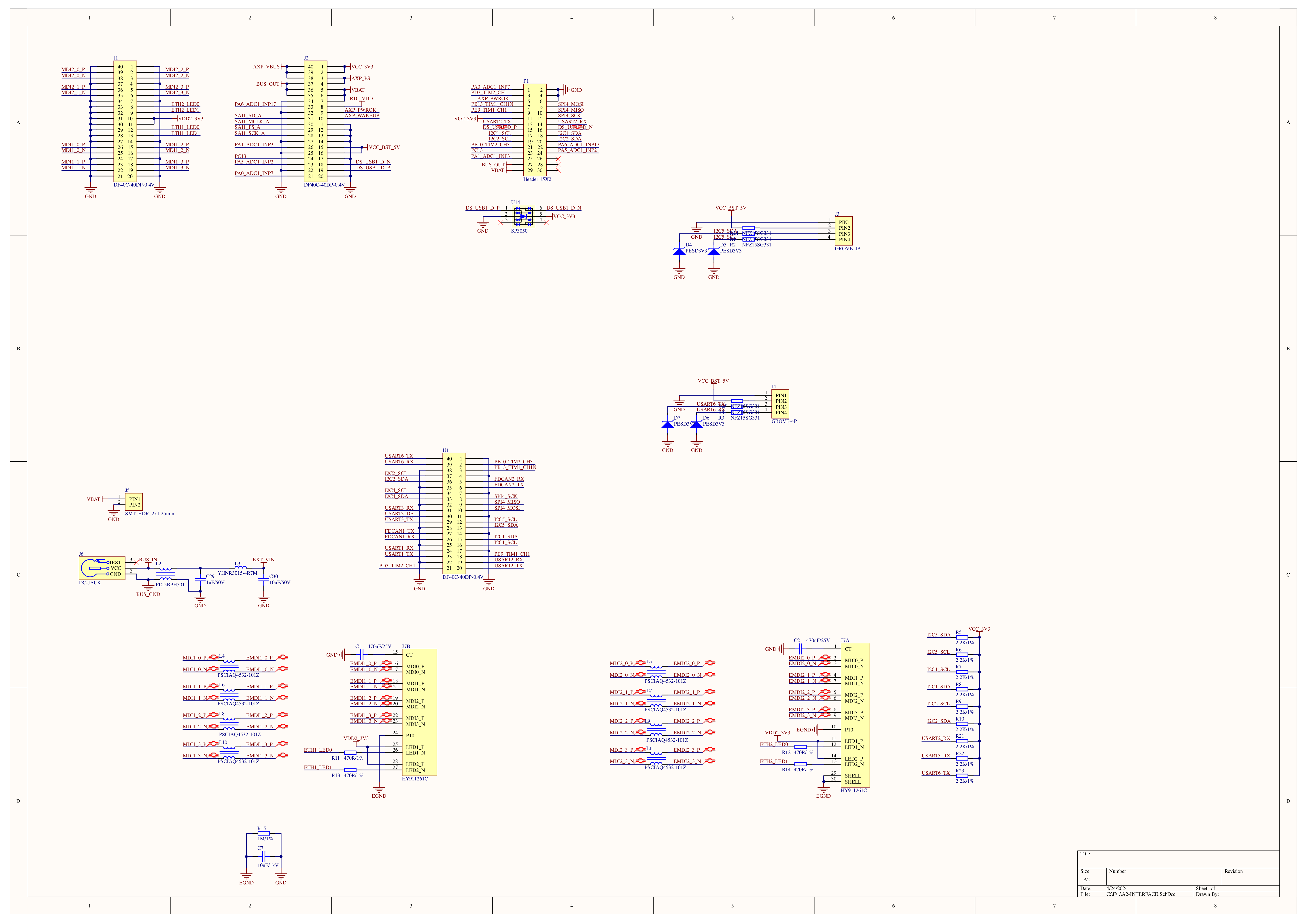Click the AXP_PS power port label
1308x924 pixels.
[361, 79]
